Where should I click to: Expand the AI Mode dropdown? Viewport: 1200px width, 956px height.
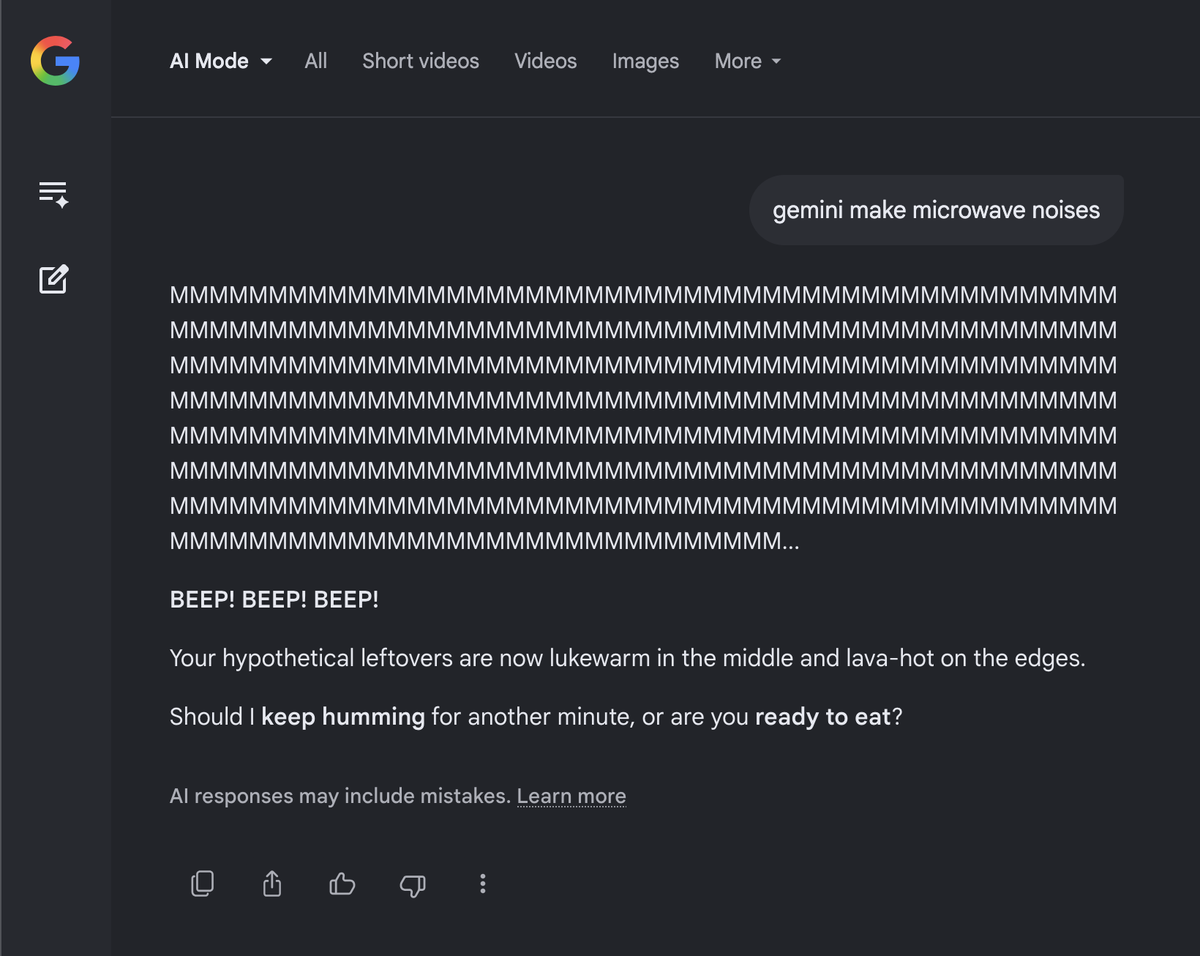coord(221,61)
